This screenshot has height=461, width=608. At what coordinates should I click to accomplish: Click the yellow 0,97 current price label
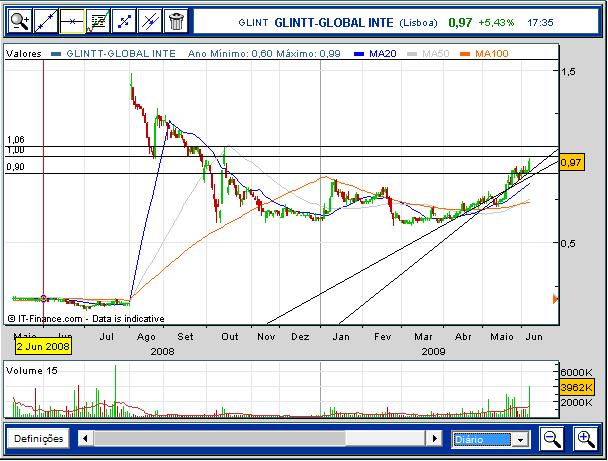pyautogui.click(x=572, y=162)
